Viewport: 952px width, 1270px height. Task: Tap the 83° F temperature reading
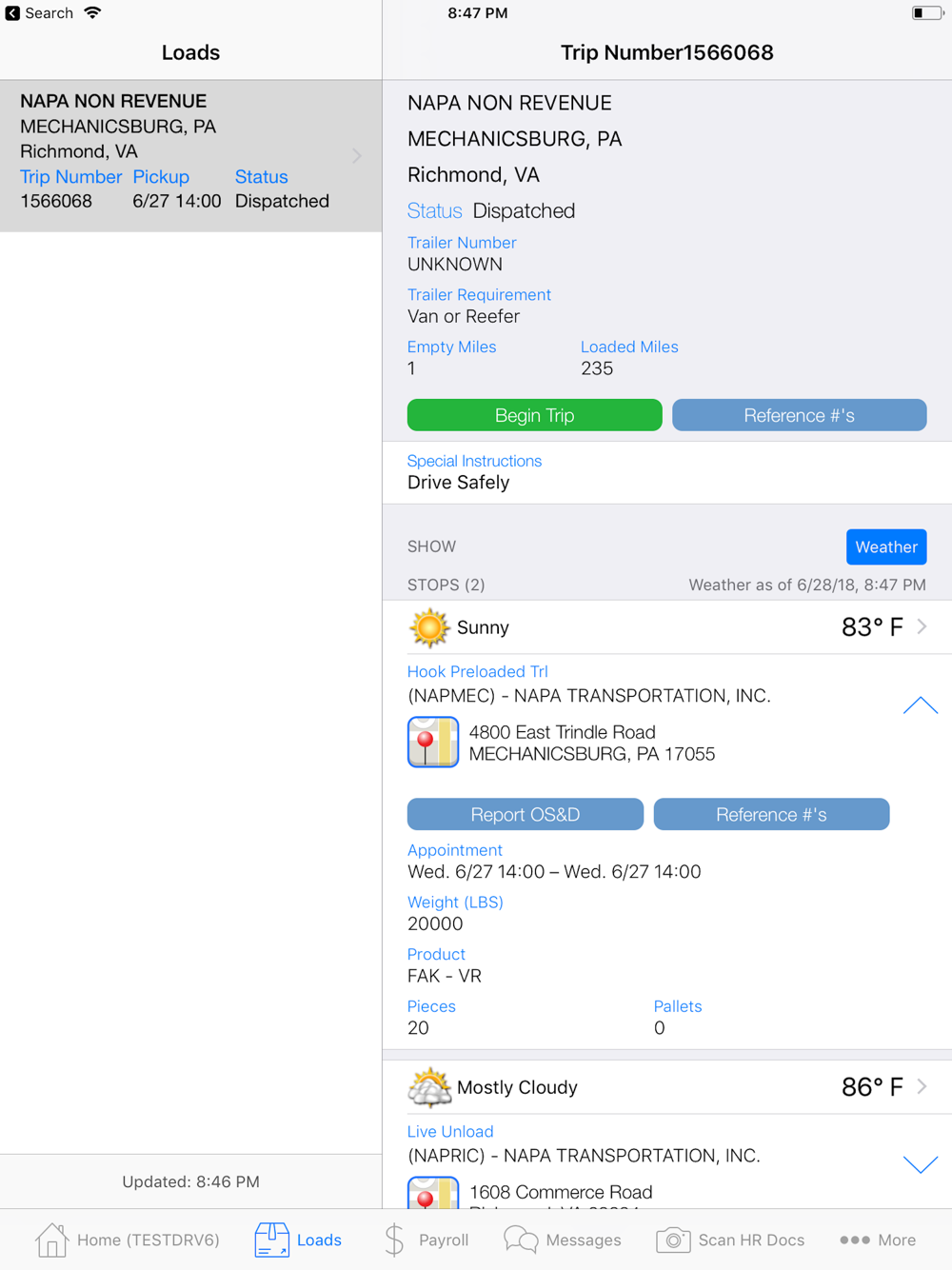[x=872, y=626]
